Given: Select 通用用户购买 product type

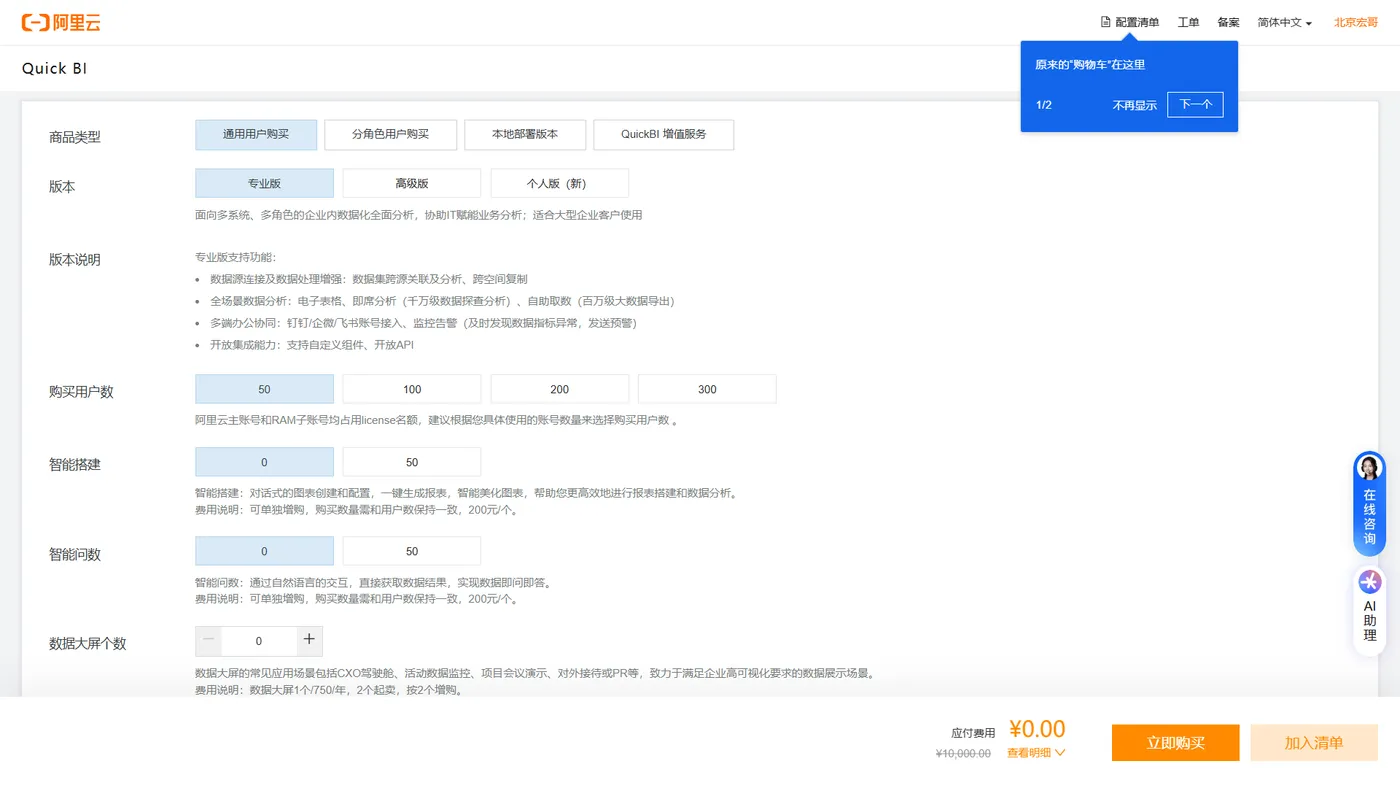Looking at the screenshot, I should point(256,134).
